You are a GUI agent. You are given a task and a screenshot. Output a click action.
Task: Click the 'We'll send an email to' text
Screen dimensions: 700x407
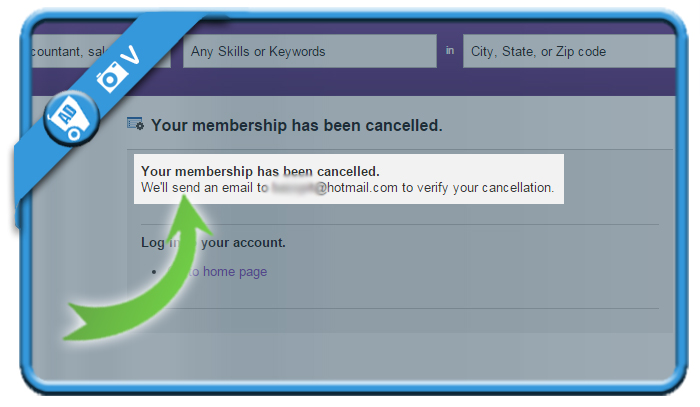[x=204, y=188]
